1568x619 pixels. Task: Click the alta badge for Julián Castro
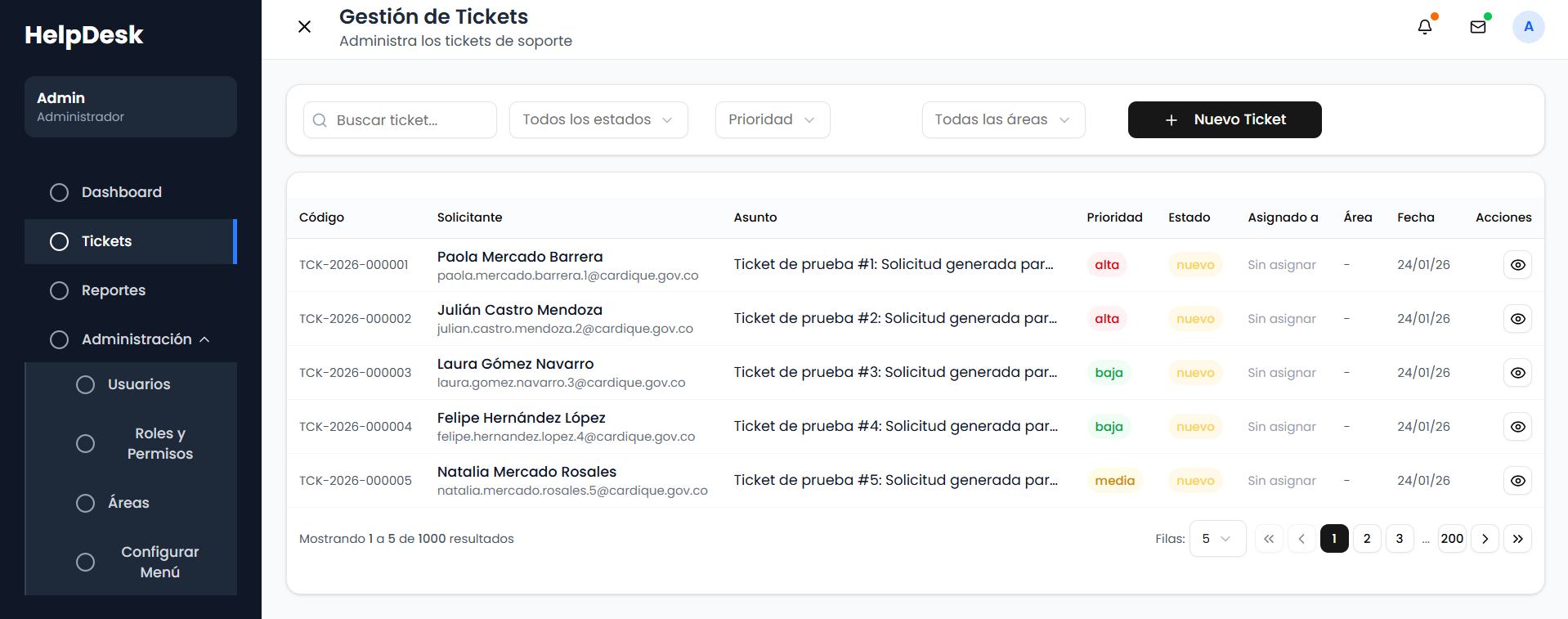1107,319
